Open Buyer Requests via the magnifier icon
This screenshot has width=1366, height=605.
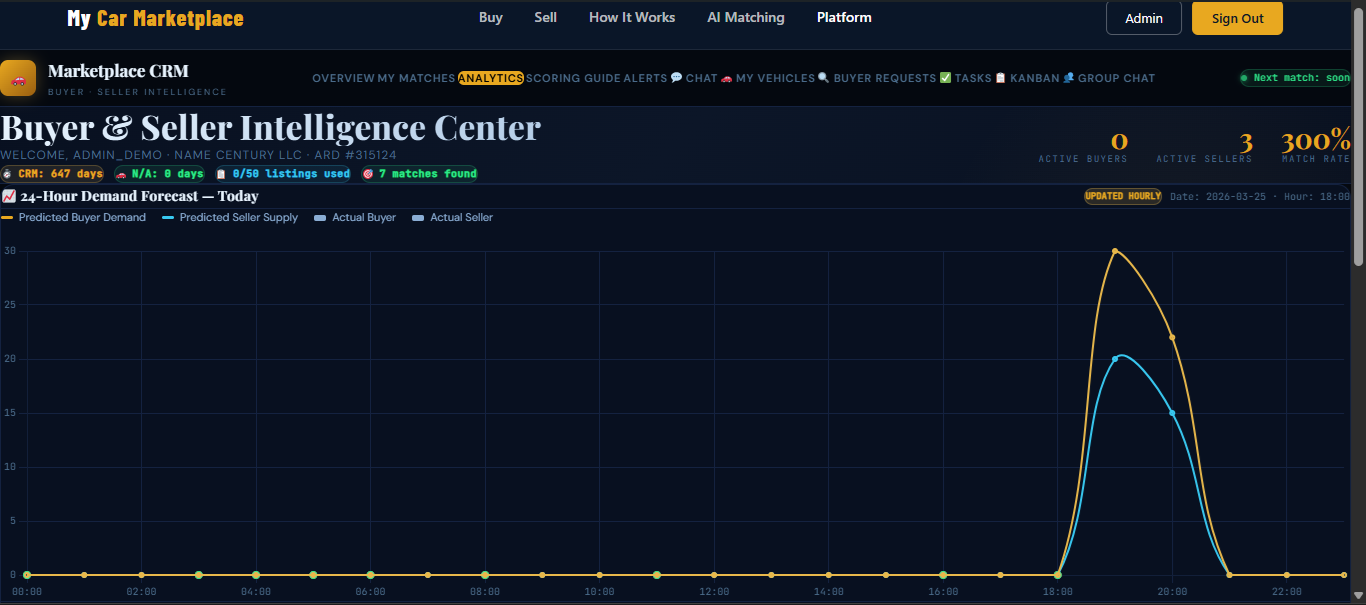click(823, 78)
